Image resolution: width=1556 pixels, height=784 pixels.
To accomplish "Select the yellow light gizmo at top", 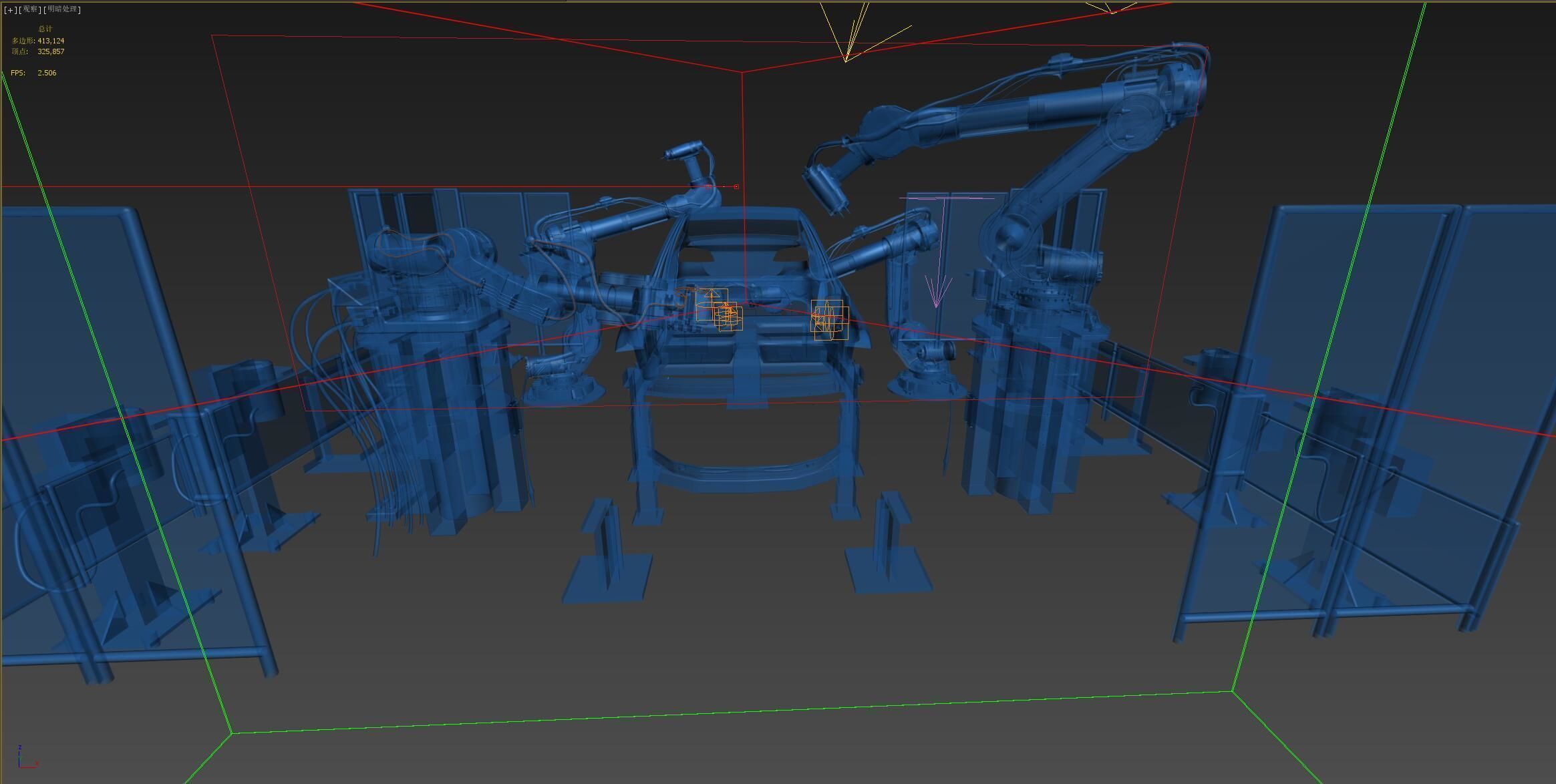I will click(x=847, y=59).
